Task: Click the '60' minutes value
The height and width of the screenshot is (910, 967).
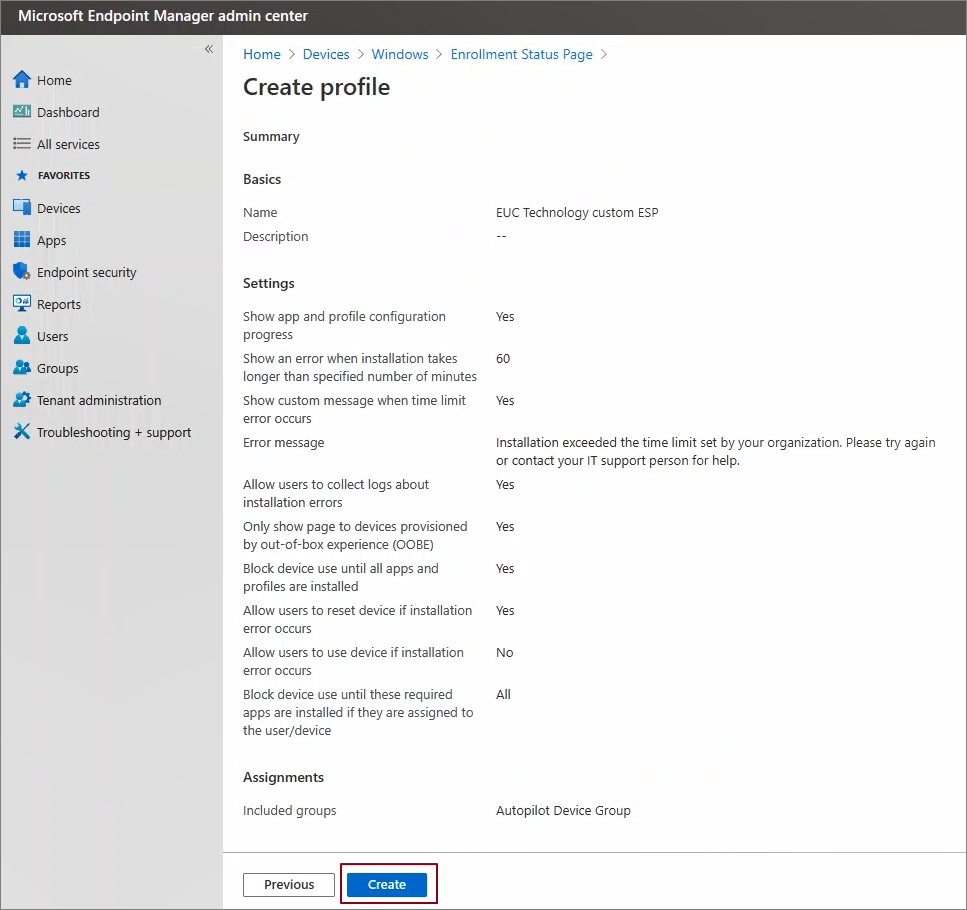Action: point(503,359)
